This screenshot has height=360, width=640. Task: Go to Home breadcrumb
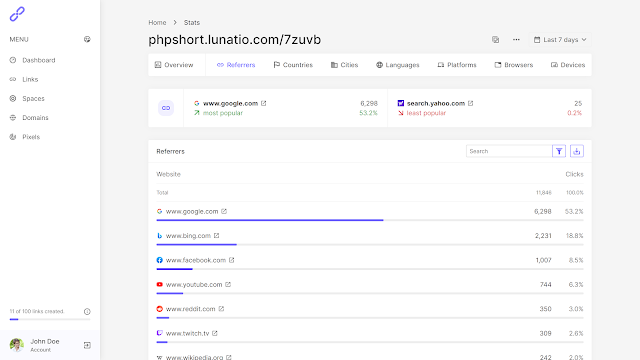point(157,22)
